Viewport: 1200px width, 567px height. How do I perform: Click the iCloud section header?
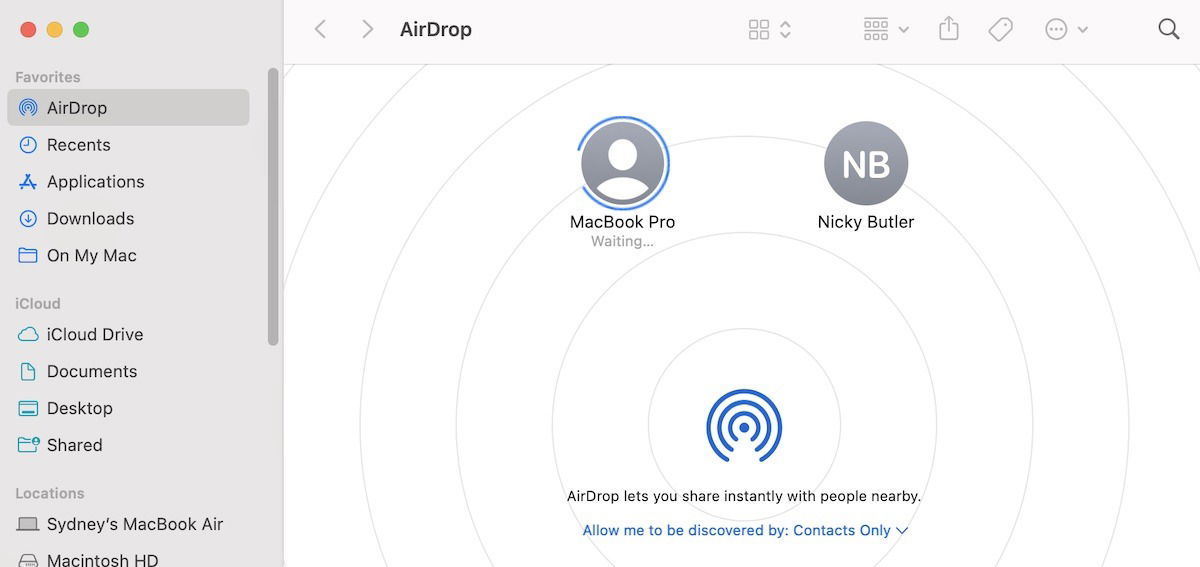[38, 303]
